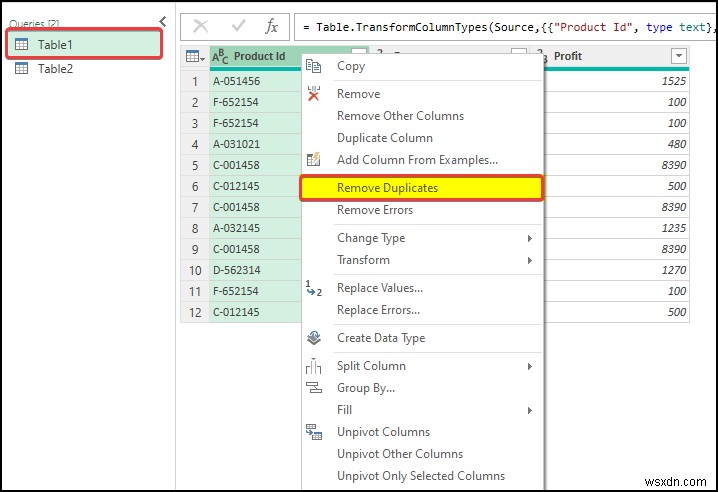
Task: Select Unpivot Columns
Action: coord(383,432)
